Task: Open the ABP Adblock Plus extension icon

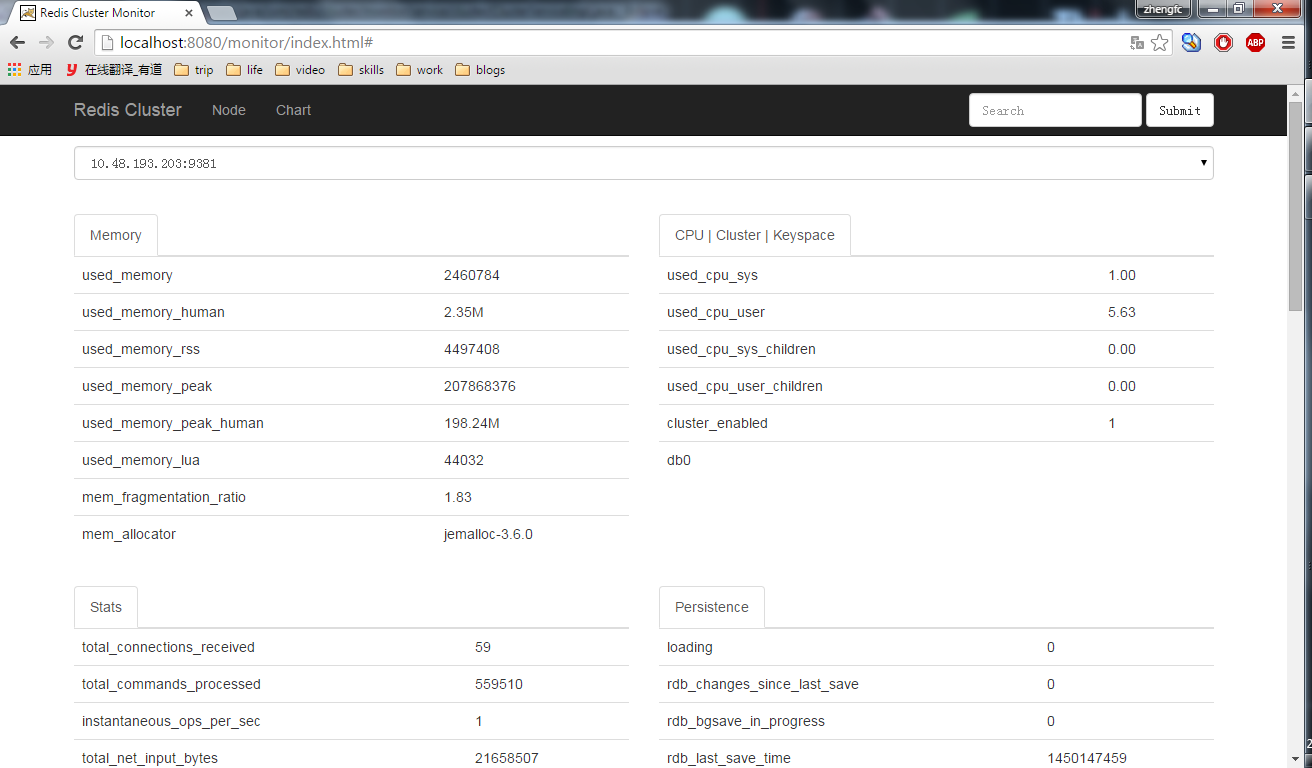Action: (1255, 43)
